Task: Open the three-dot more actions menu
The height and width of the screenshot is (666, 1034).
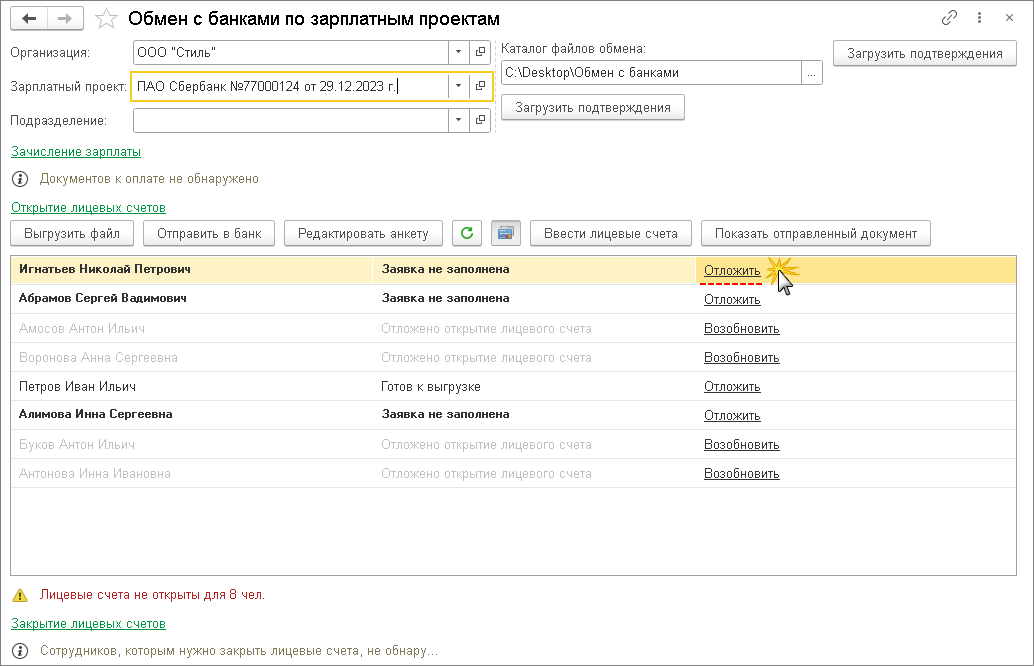Action: 979,19
